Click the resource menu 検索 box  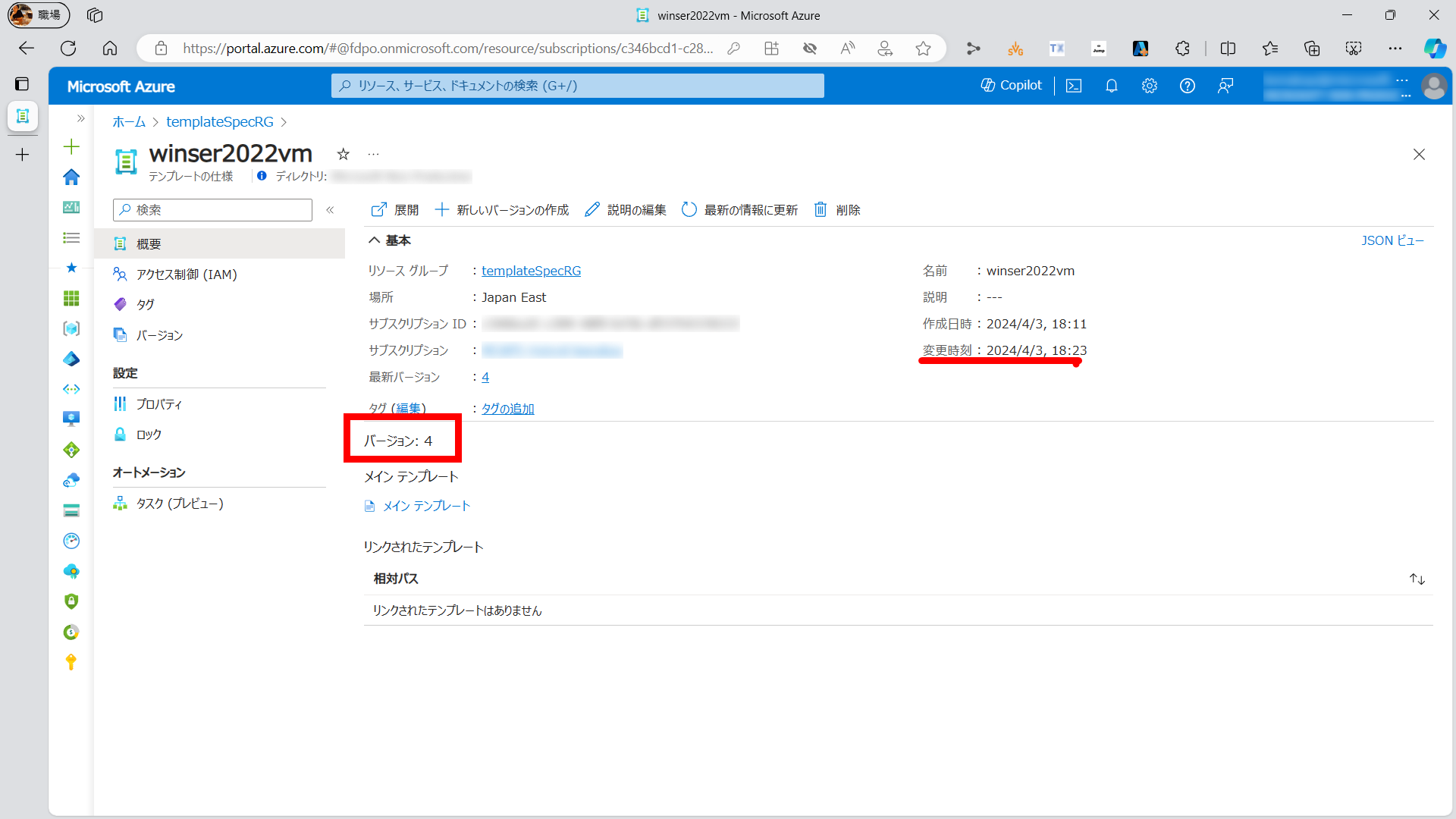(212, 210)
